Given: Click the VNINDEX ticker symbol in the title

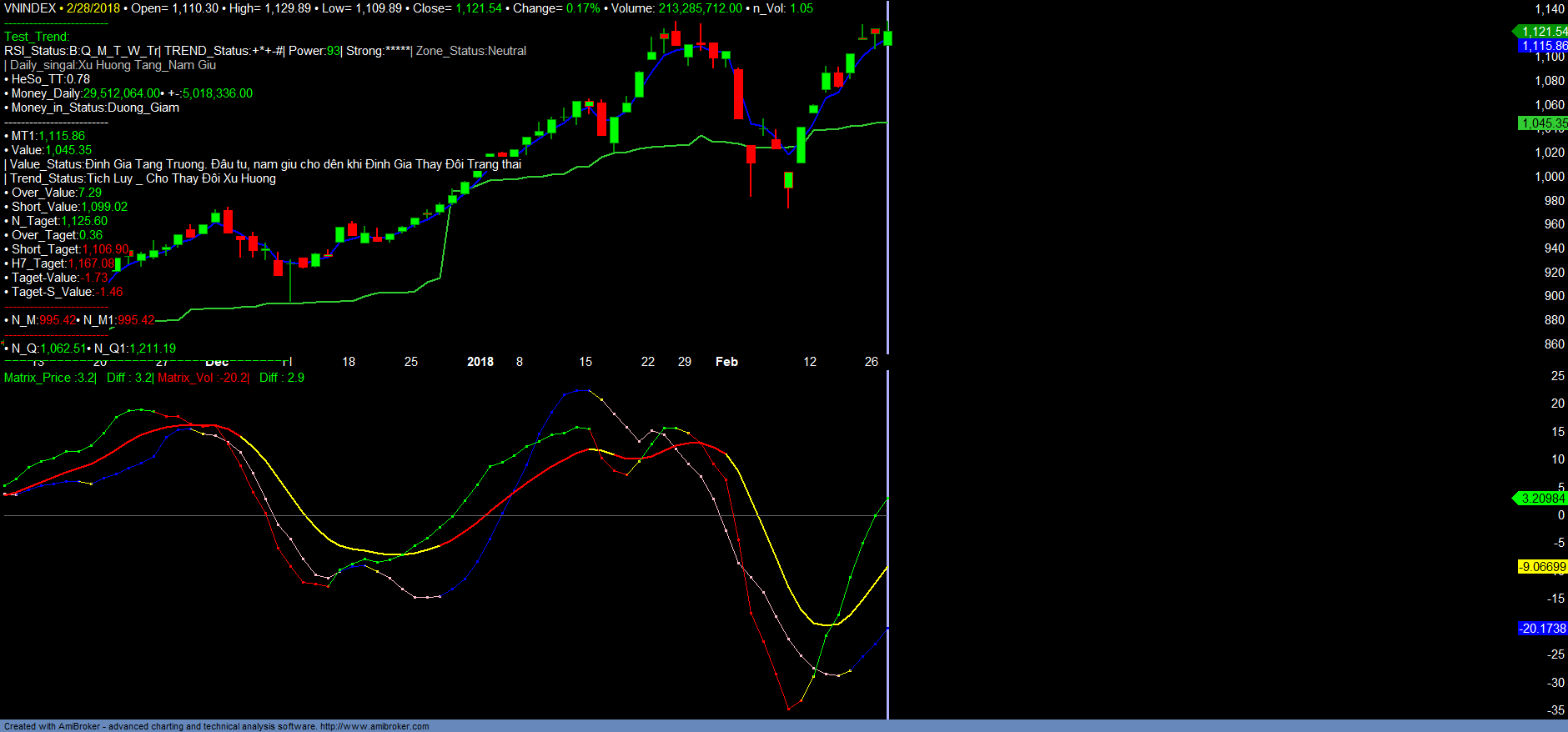Looking at the screenshot, I should click(30, 8).
